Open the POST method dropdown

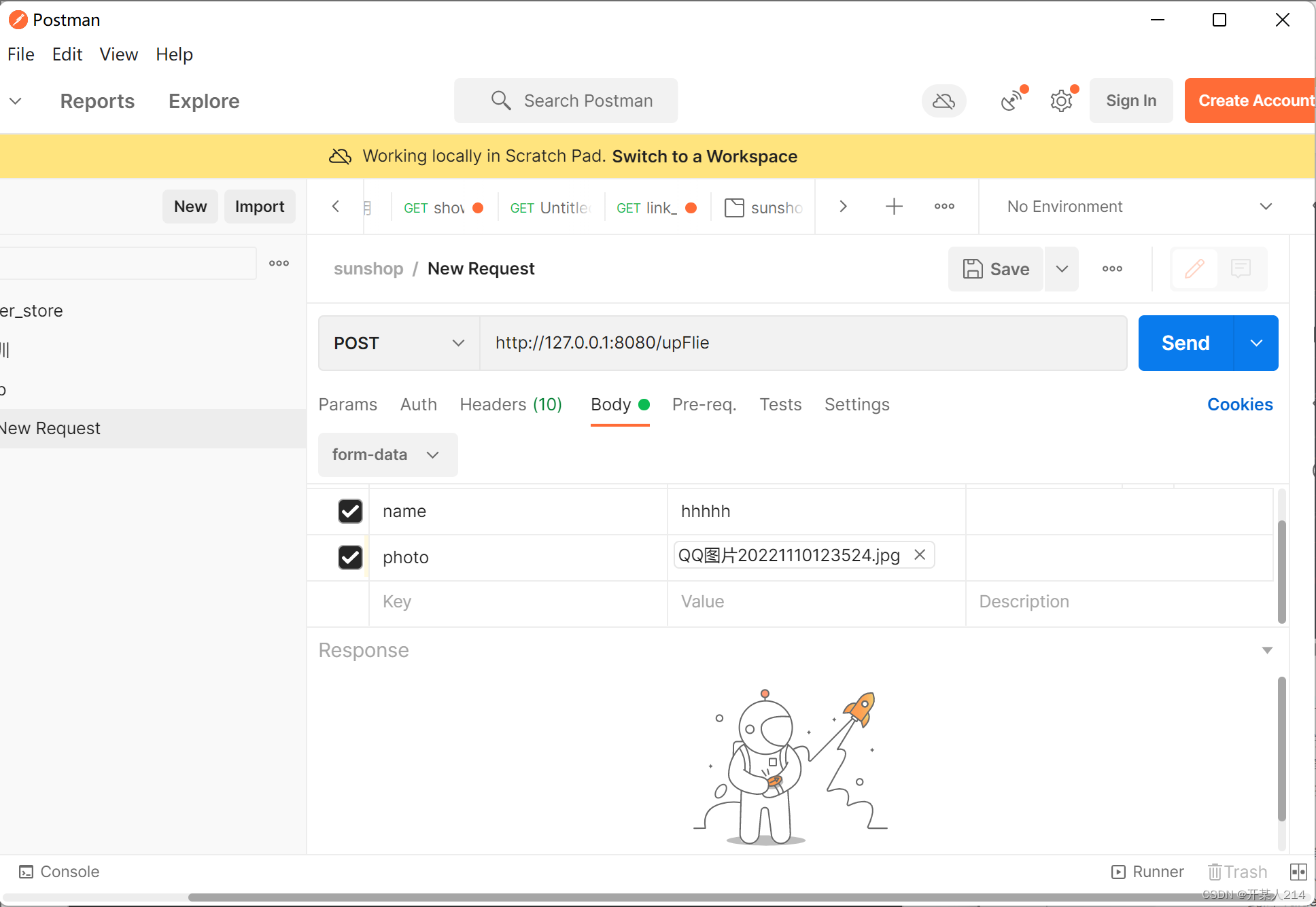tap(398, 343)
